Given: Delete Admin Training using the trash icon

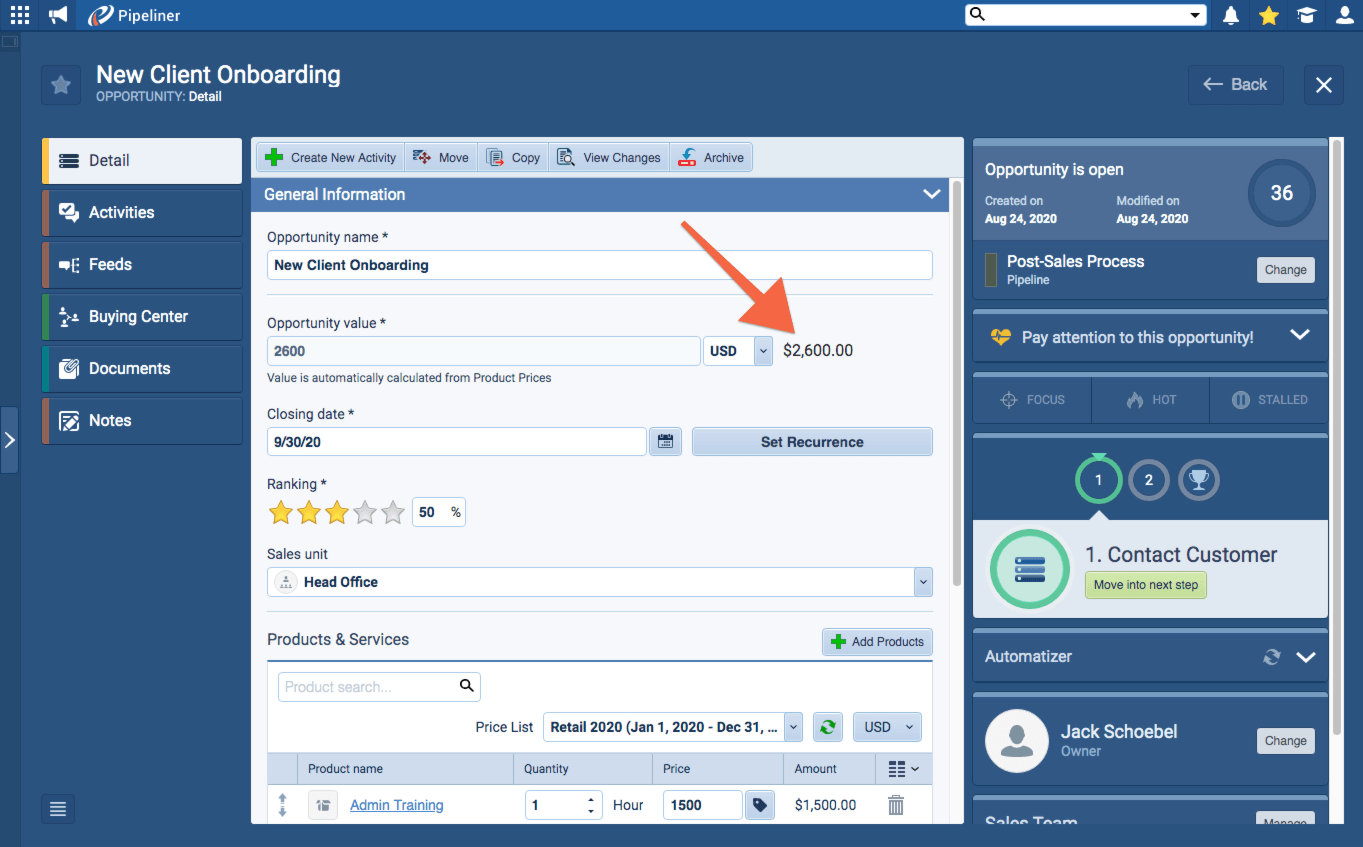Looking at the screenshot, I should (x=895, y=805).
